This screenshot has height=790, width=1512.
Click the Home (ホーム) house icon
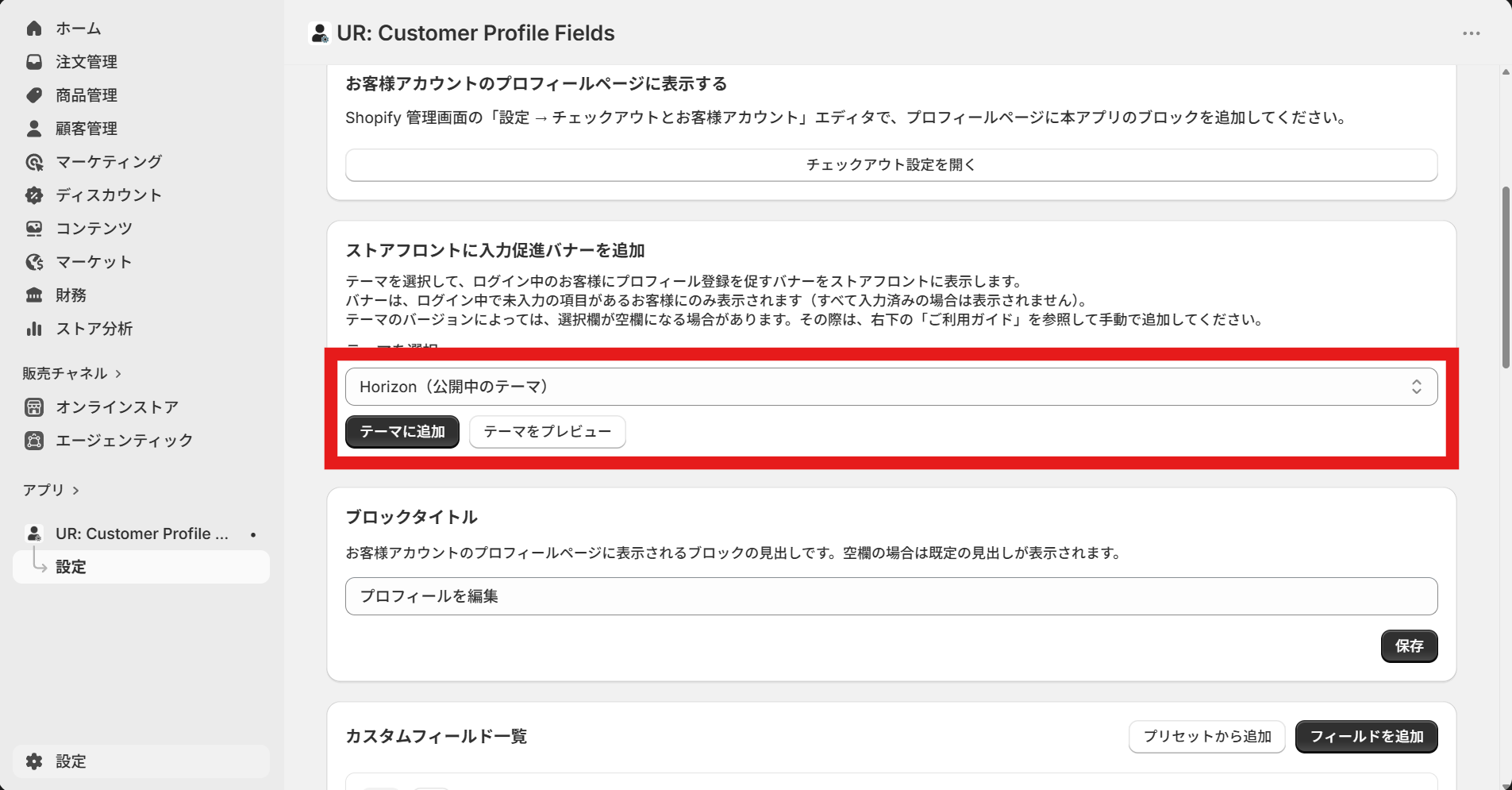click(x=34, y=29)
